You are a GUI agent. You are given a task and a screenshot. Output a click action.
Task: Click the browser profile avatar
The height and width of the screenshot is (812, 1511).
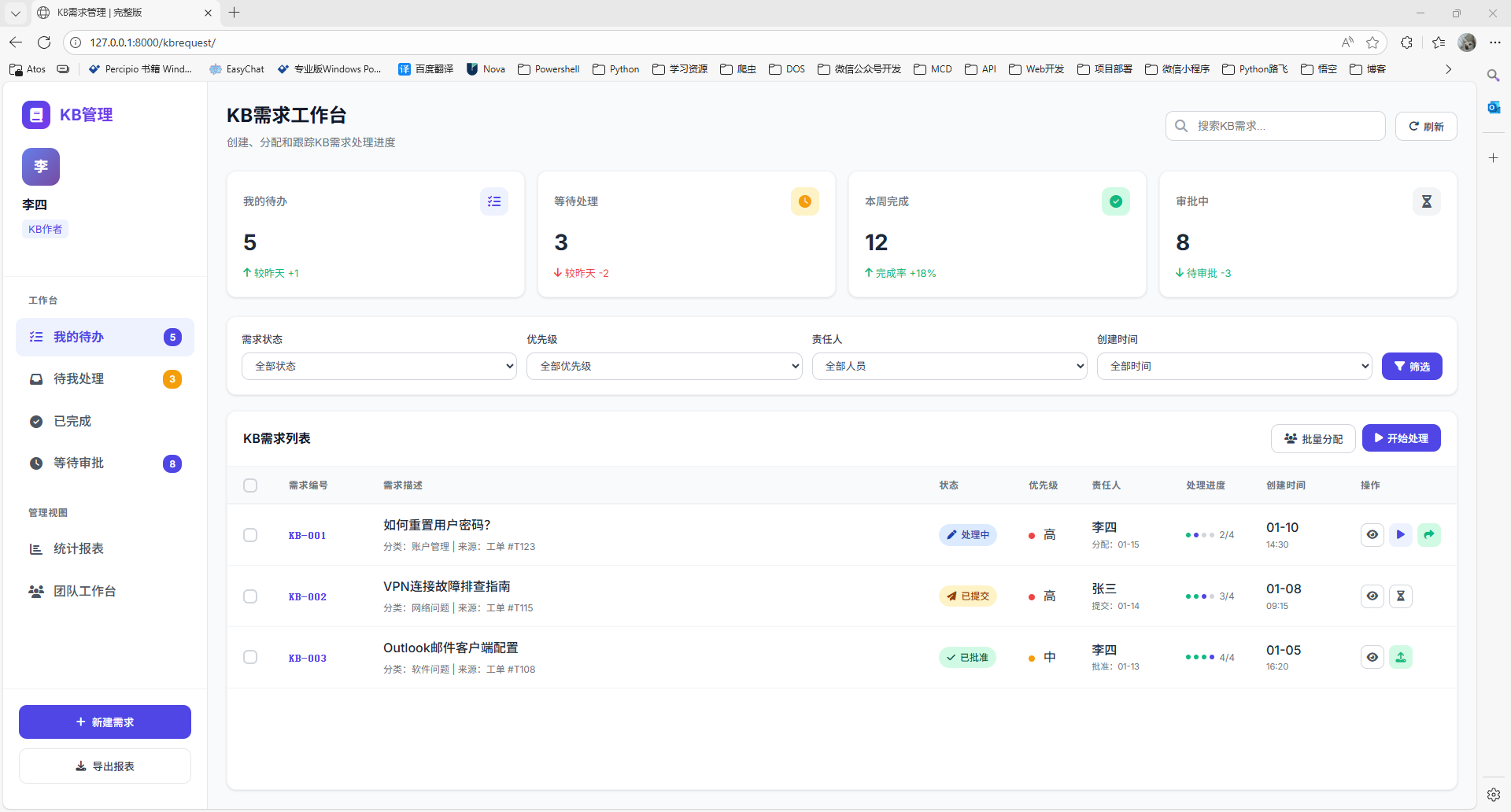(1467, 42)
